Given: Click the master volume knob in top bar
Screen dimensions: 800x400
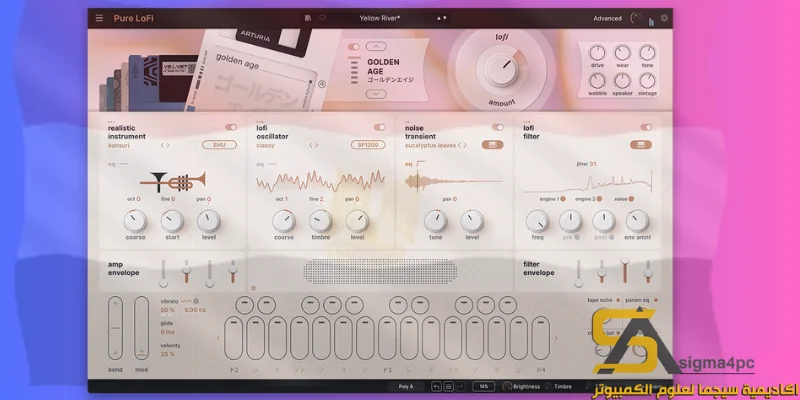Looking at the screenshot, I should point(637,18).
